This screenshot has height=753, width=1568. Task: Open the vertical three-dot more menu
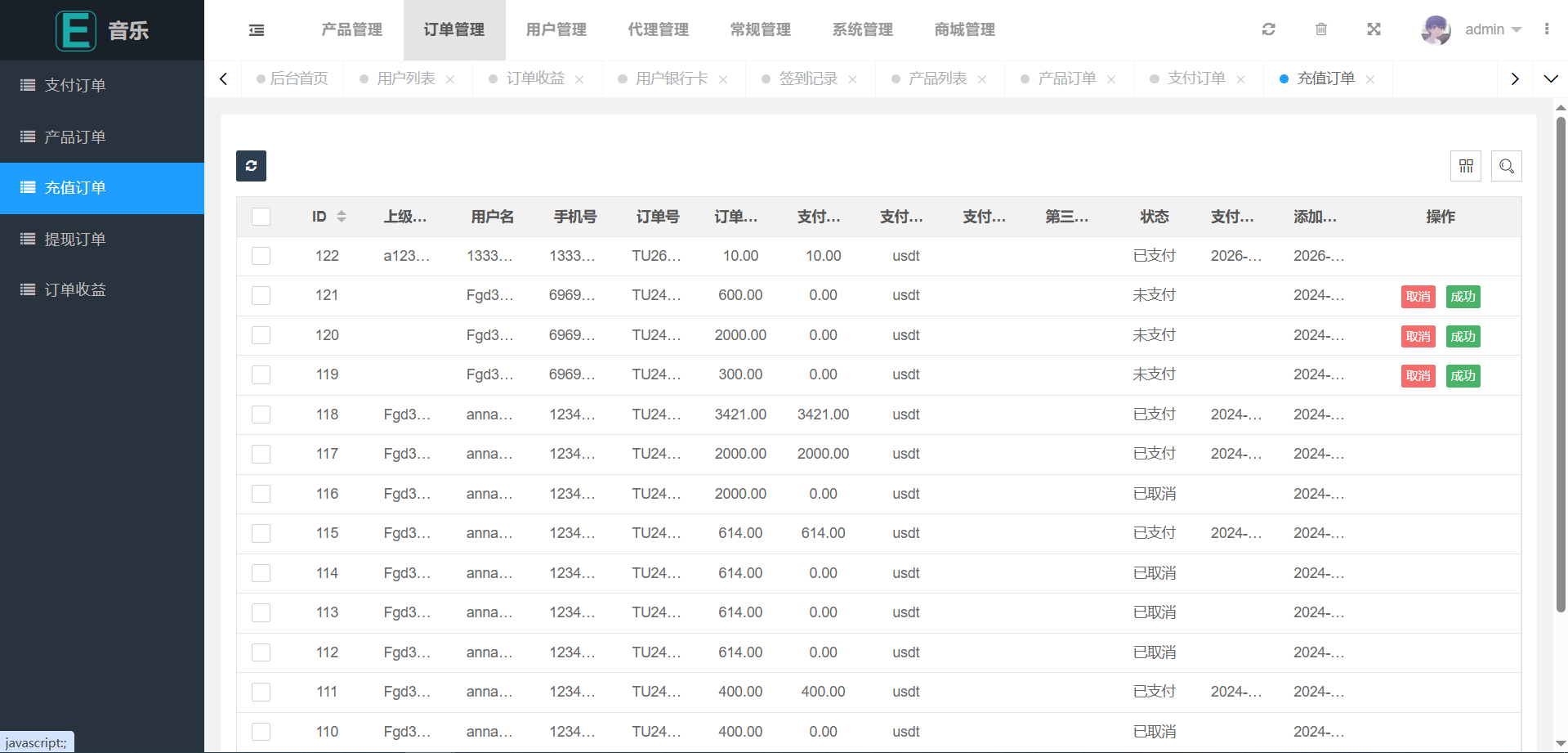point(1546,29)
